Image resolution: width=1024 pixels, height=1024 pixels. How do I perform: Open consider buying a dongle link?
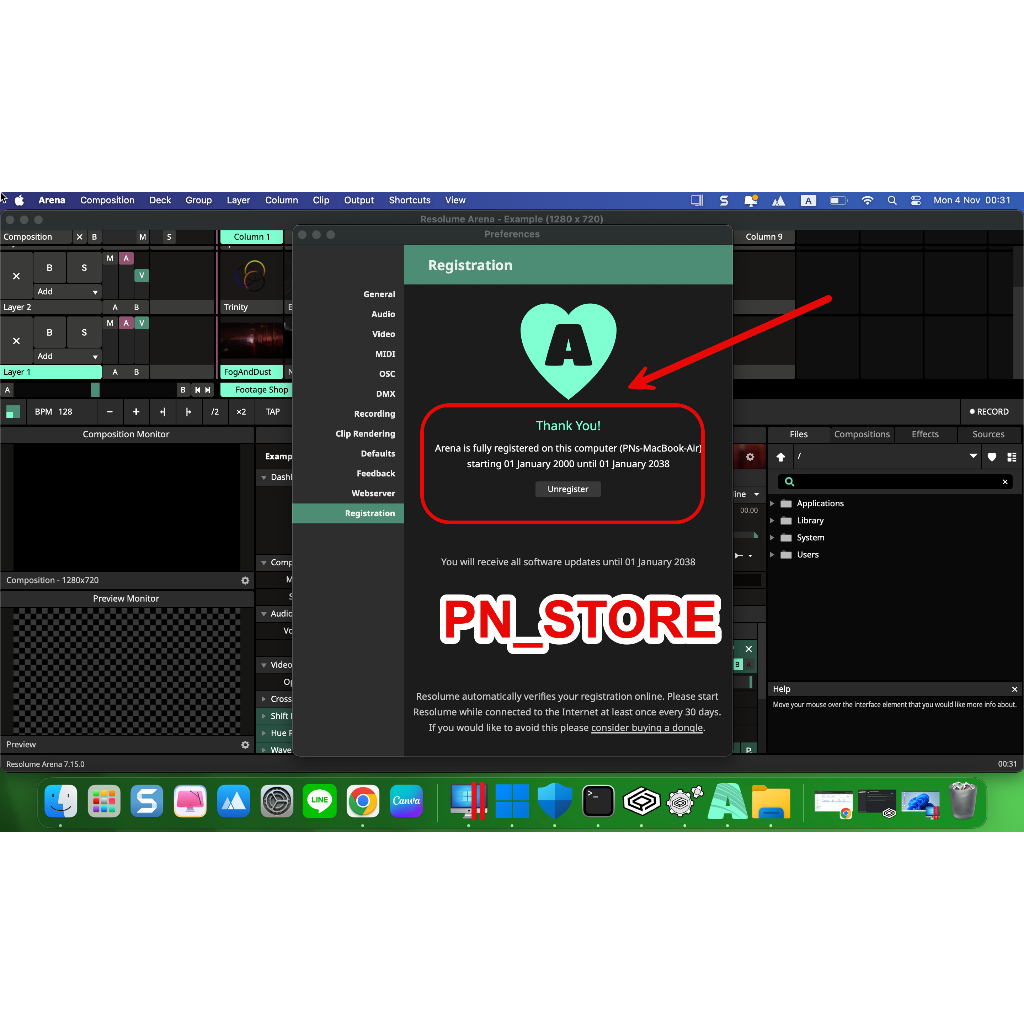(x=647, y=728)
